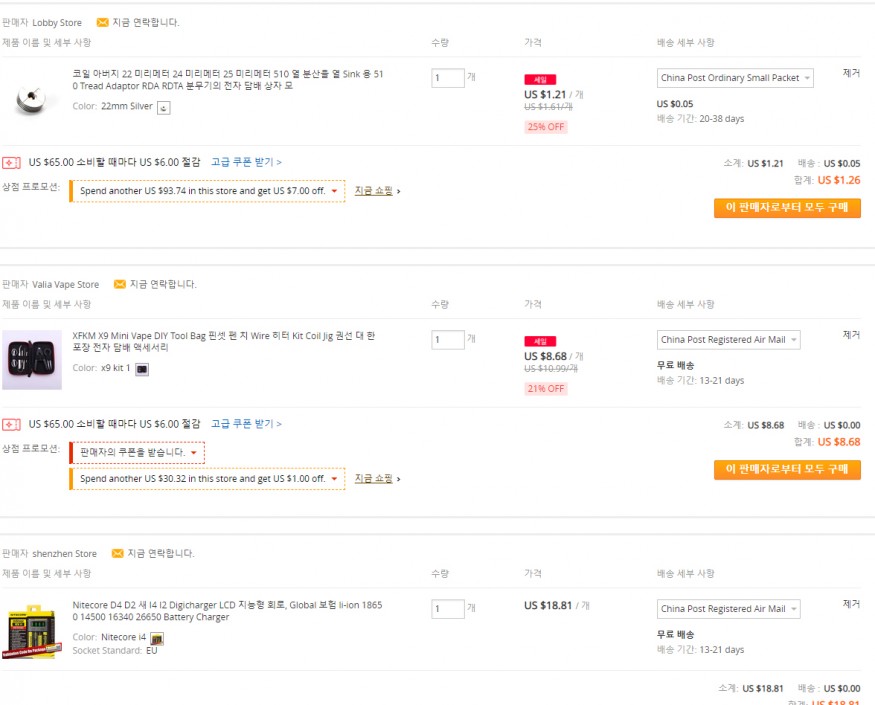Open China Post Ordinary Small Packet shipping dropdown
The height and width of the screenshot is (705, 875).
coord(735,78)
